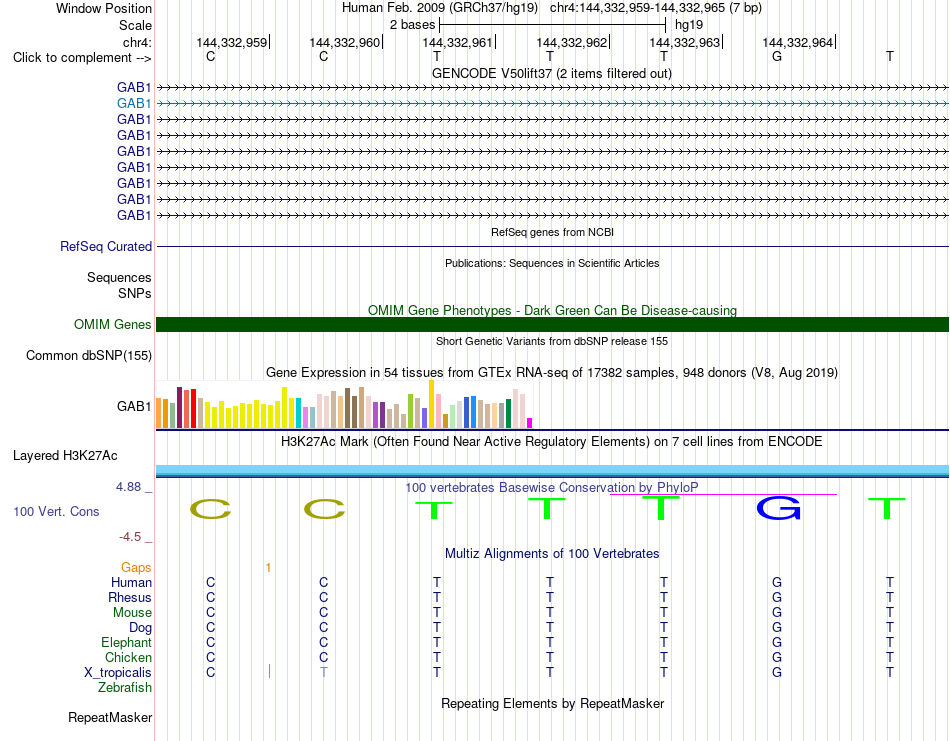Open the 'OMIM Genes' track label
The height and width of the screenshot is (741, 950).
(x=112, y=324)
